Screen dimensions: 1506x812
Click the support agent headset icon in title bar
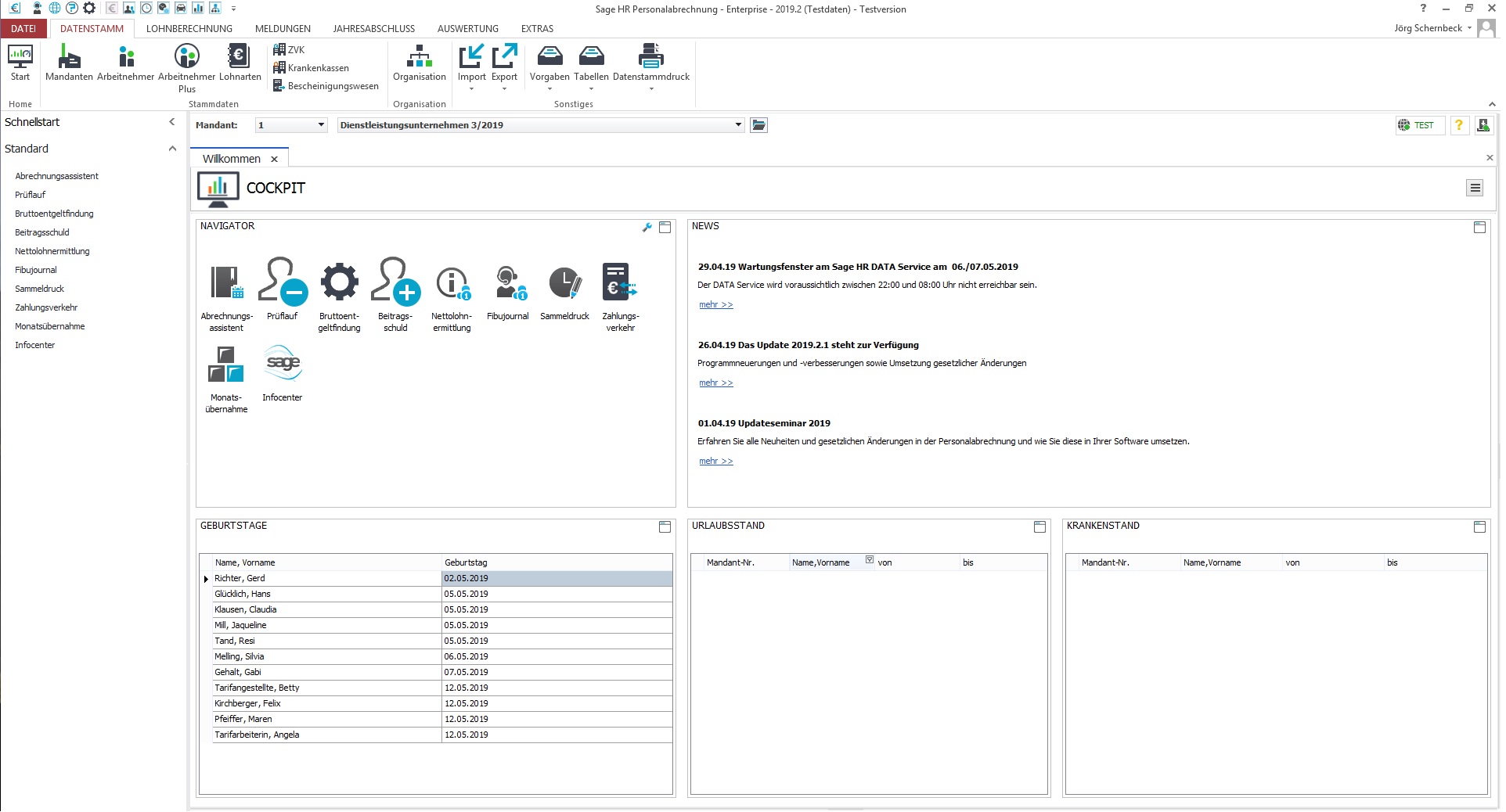(37, 9)
